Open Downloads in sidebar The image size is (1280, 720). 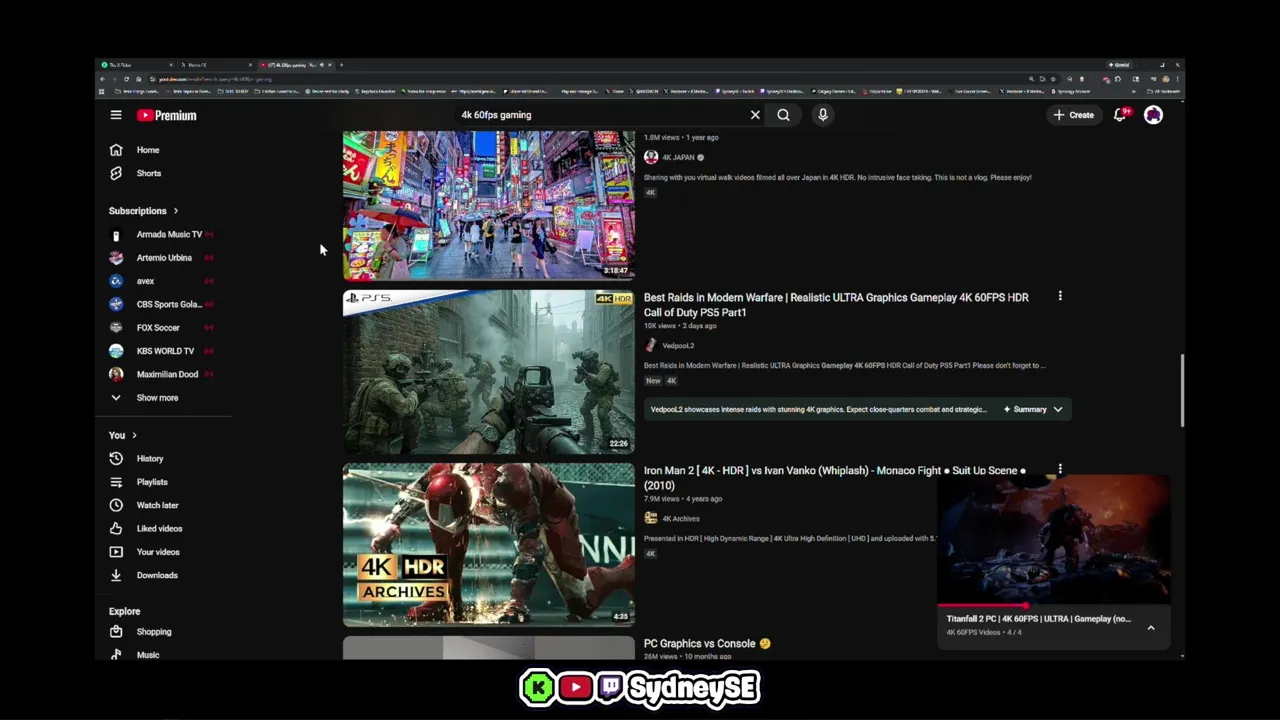[x=157, y=575]
